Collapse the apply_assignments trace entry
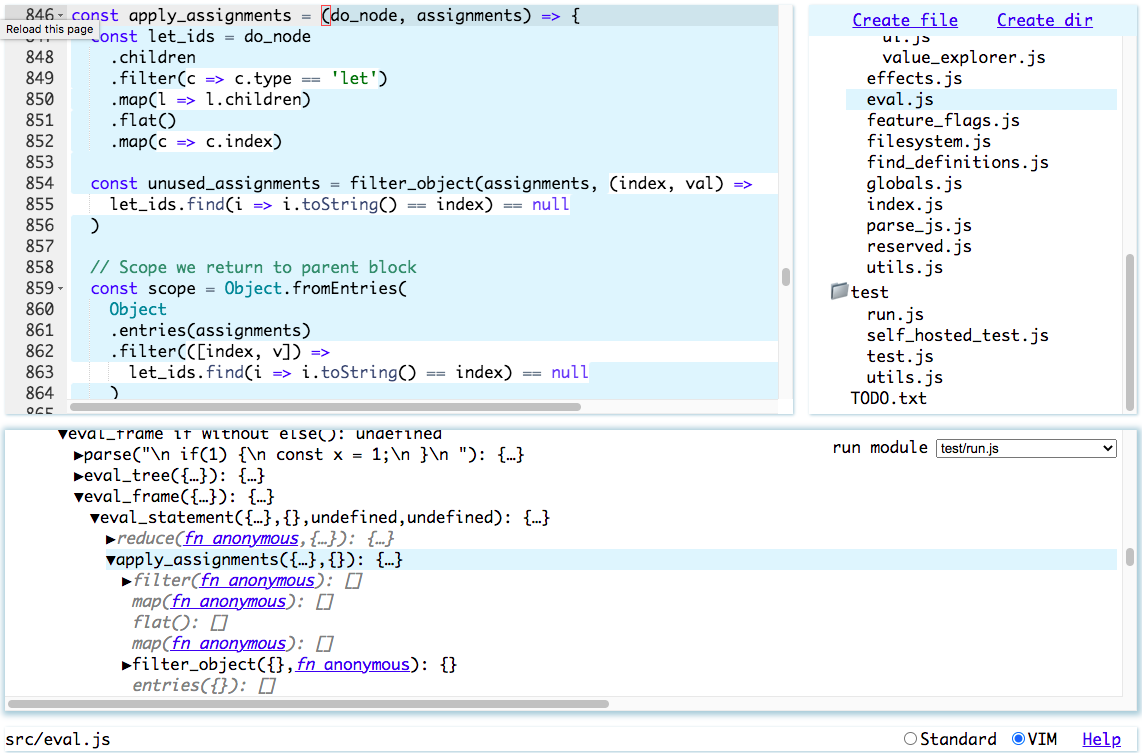The image size is (1142, 753). click(109, 559)
